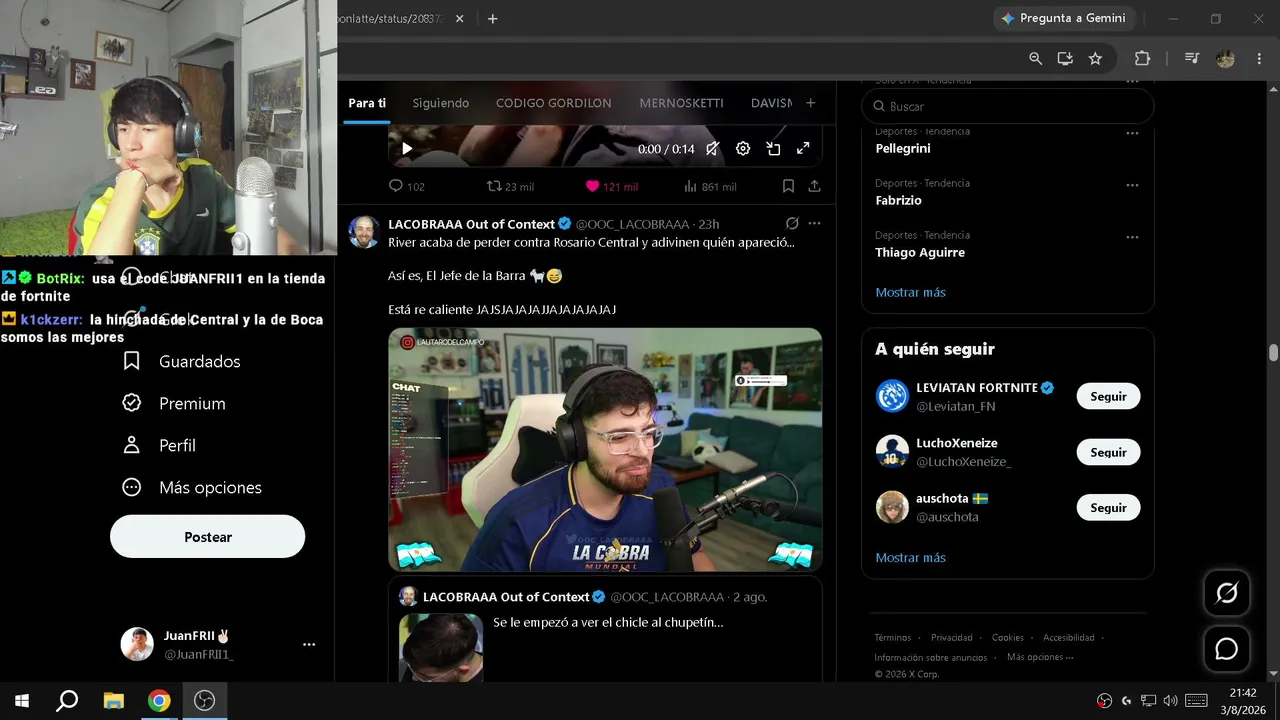Expand footer Más opciones

(x=1040, y=657)
